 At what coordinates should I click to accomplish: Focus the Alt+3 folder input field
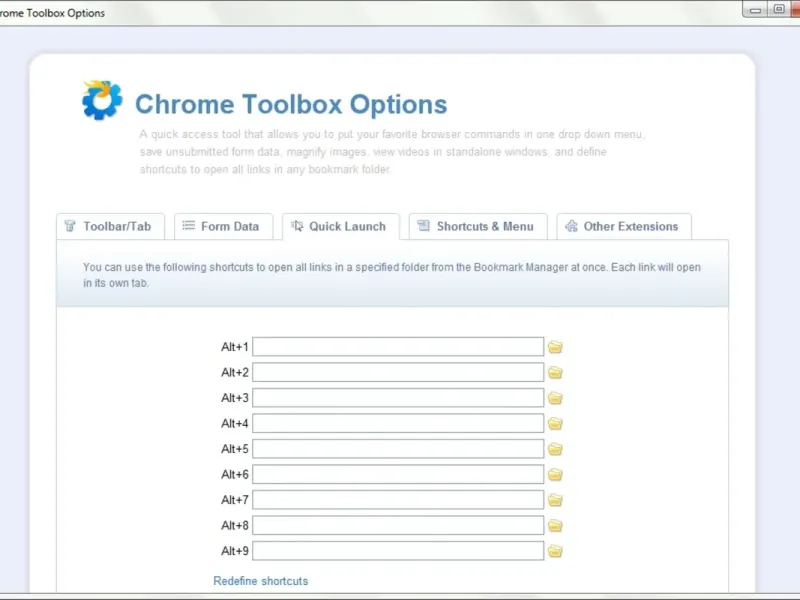point(398,397)
